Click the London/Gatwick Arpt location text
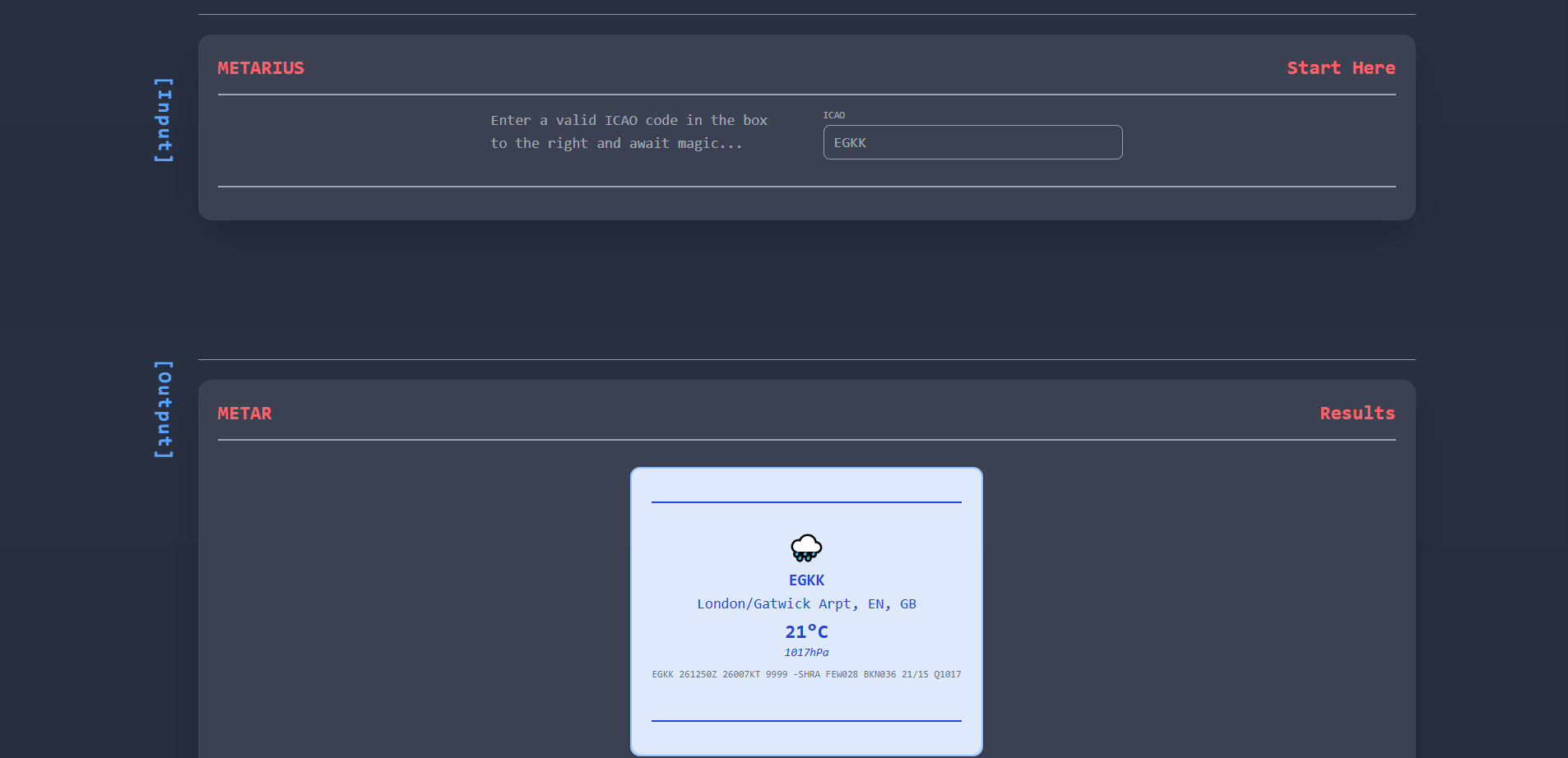Image resolution: width=1568 pixels, height=758 pixels. (x=806, y=604)
